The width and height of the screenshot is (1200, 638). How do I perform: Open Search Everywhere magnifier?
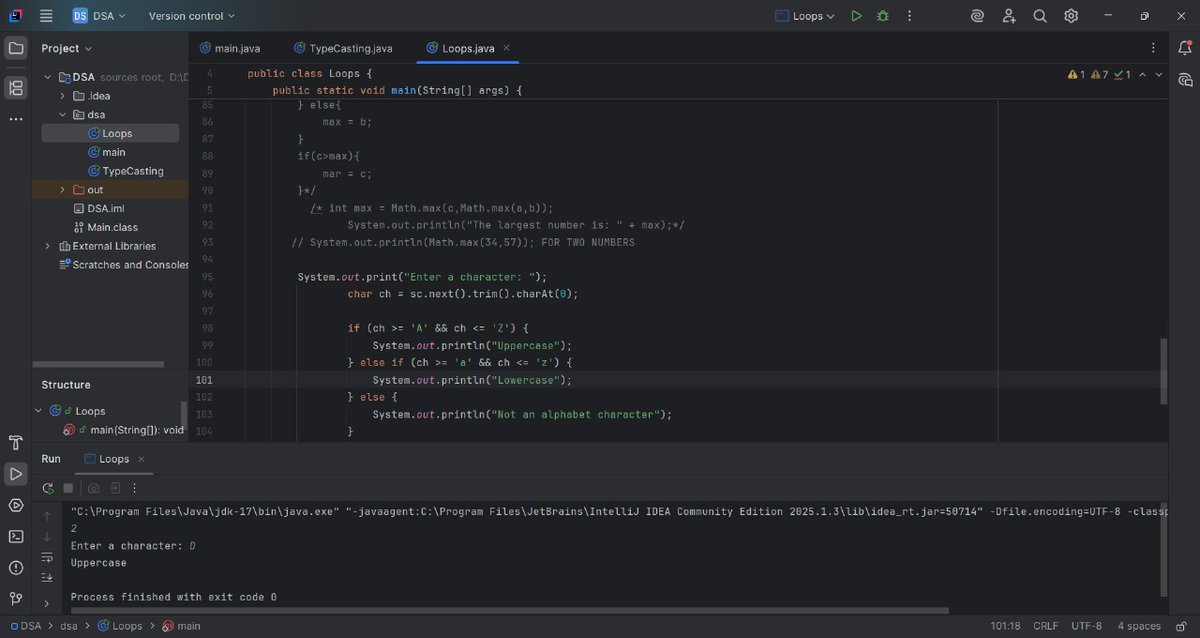click(x=1040, y=16)
